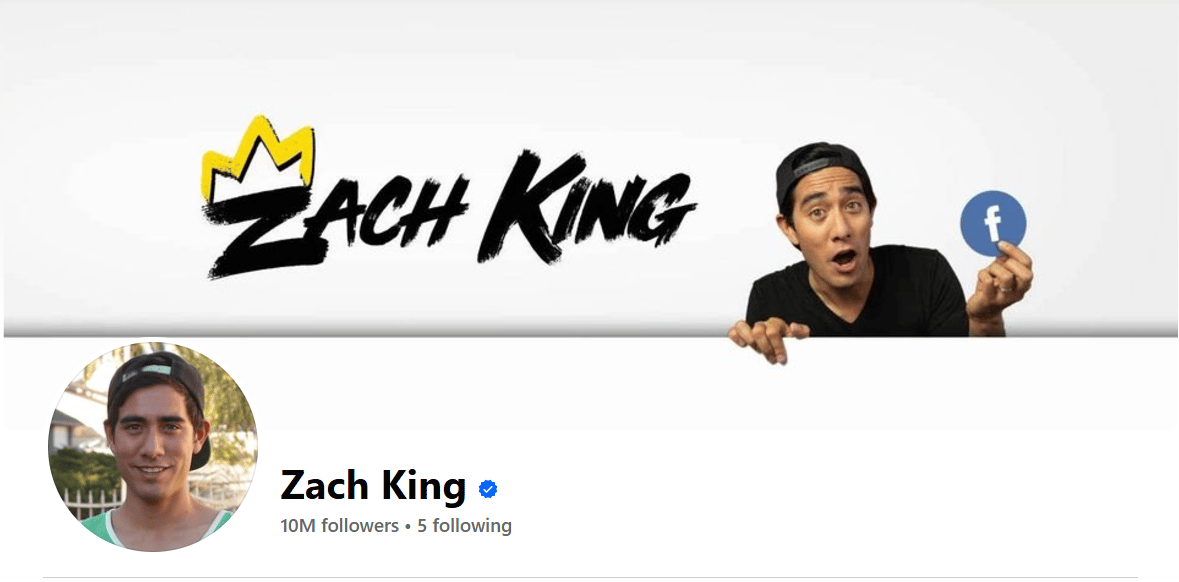Click the hand holding the Facebook logo

[x=1000, y=282]
